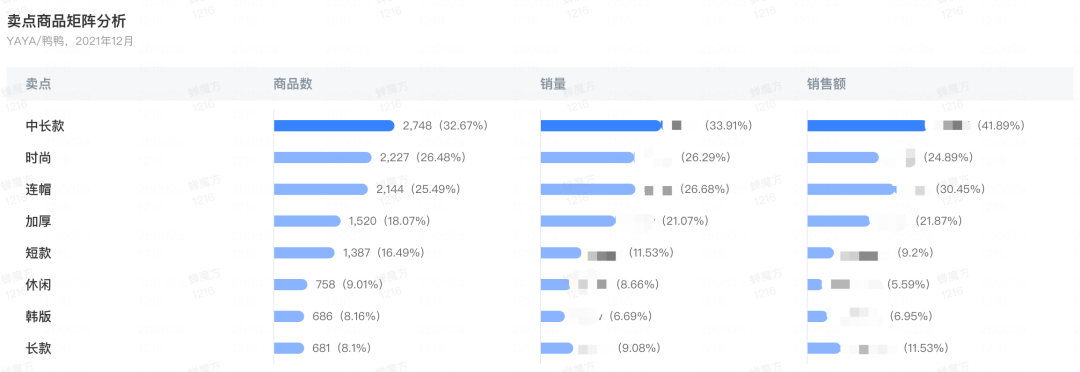The height and width of the screenshot is (372, 1080).
Task: Click the 长款 销售额 bar at 11.53%
Action: (824, 347)
